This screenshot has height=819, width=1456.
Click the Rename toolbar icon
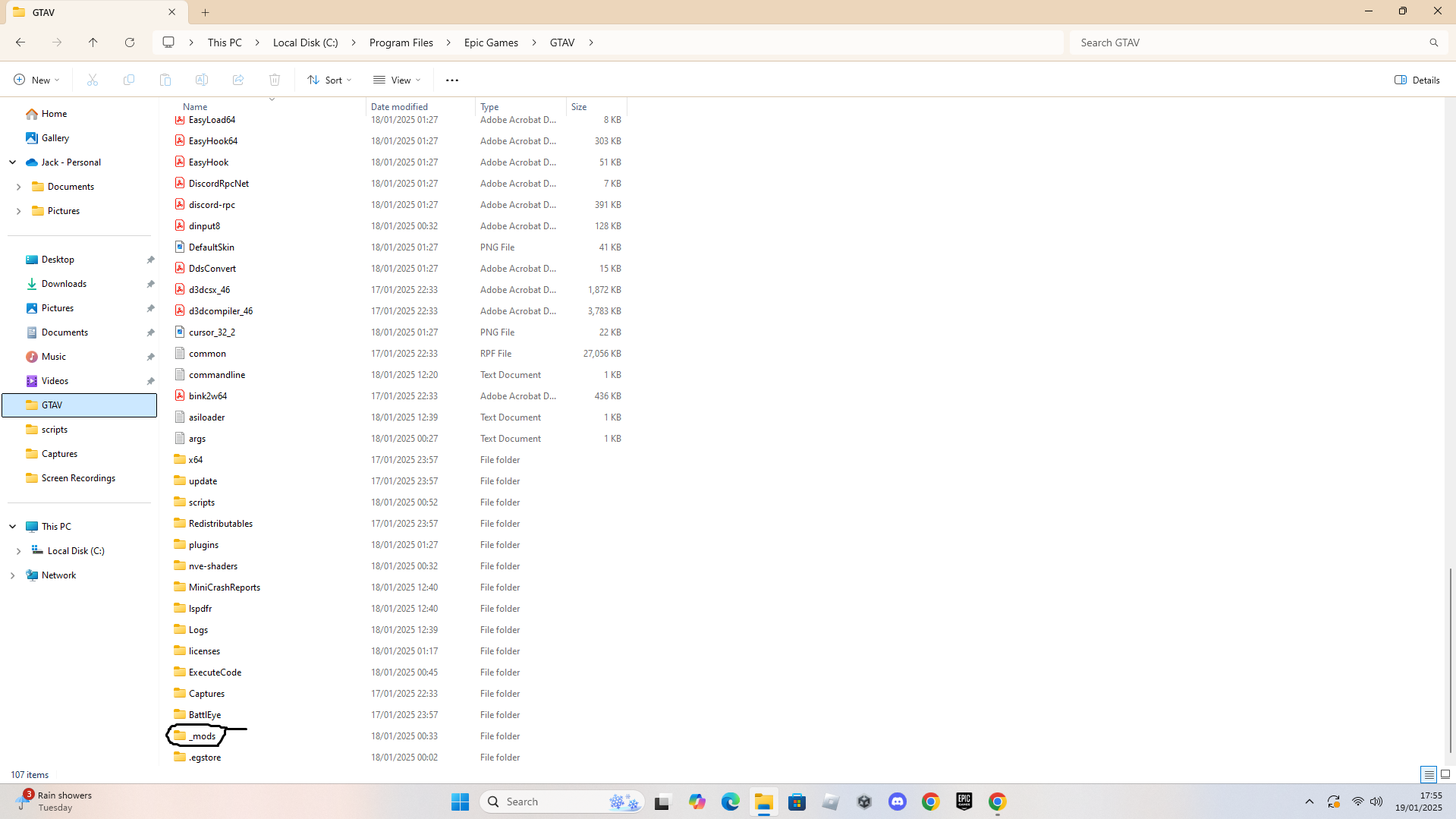(x=202, y=80)
